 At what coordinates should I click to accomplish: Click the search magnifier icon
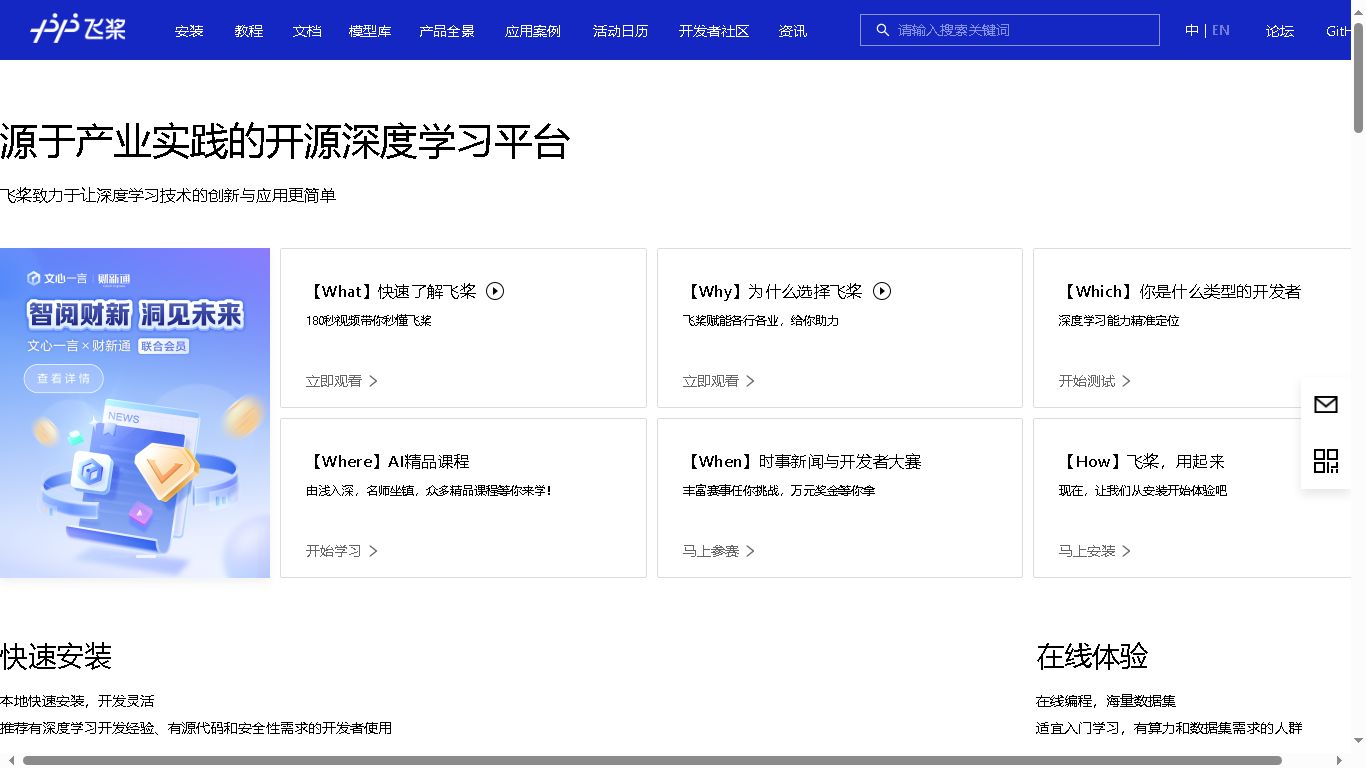(882, 30)
